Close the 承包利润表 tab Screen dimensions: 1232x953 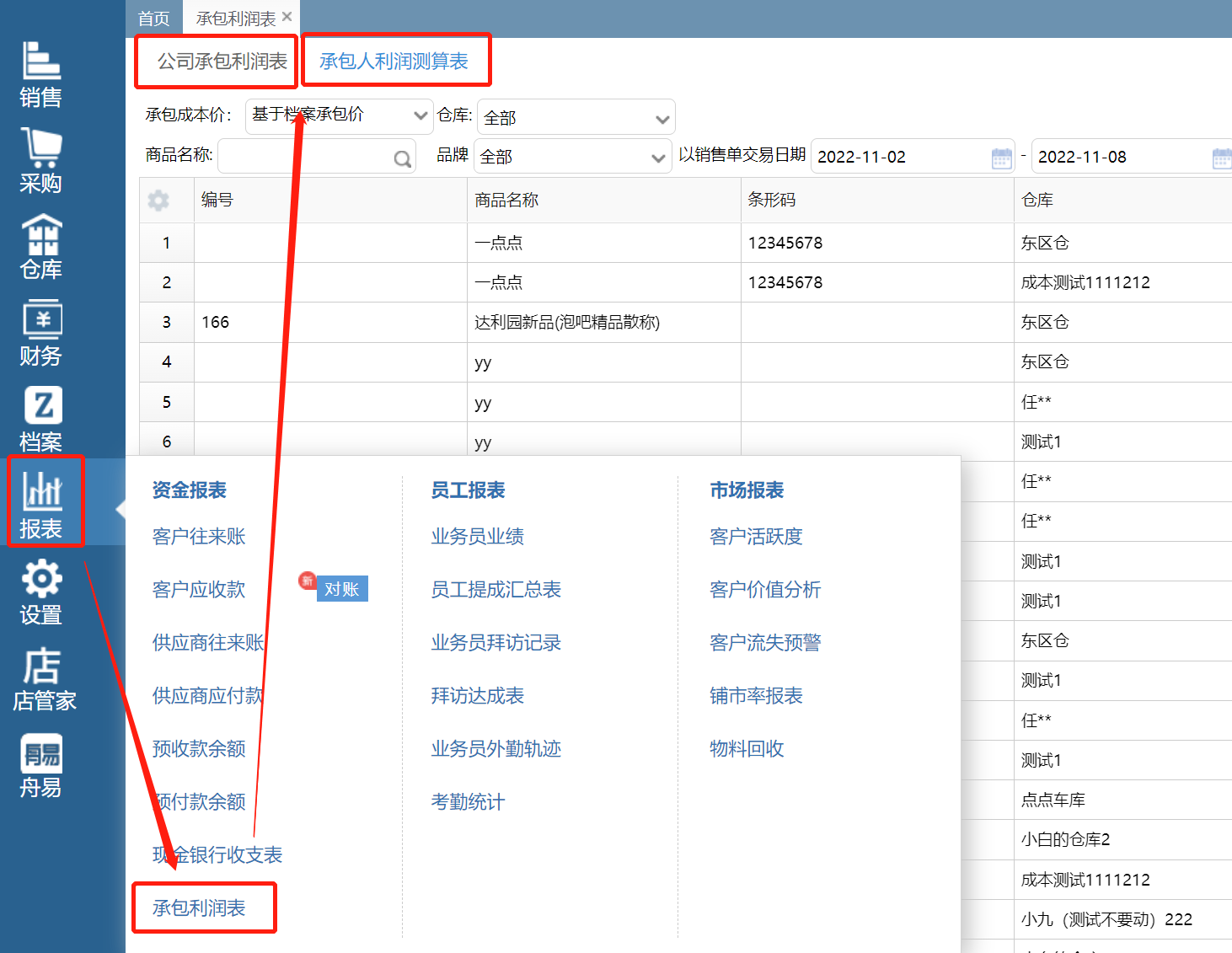tap(287, 17)
